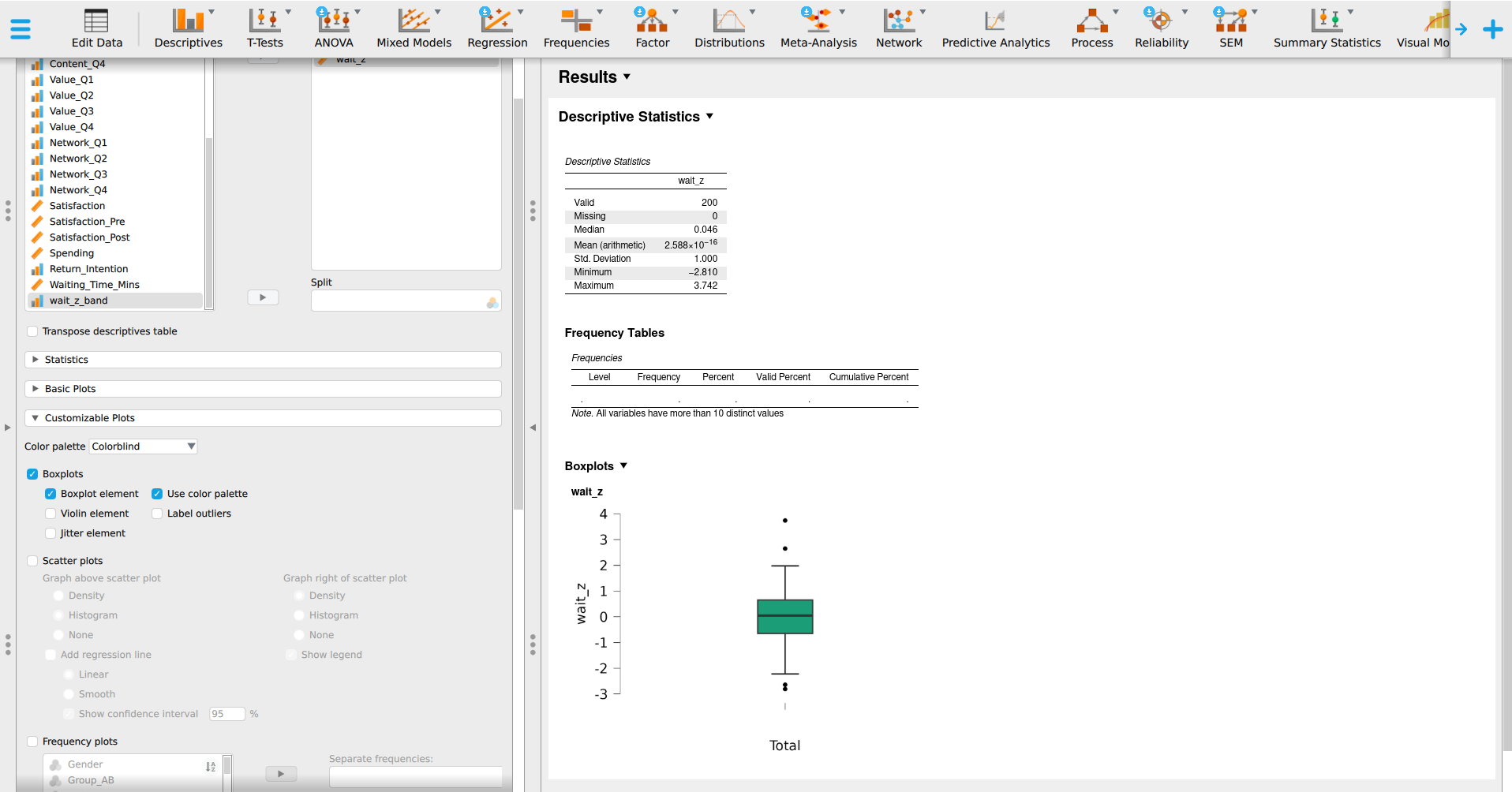This screenshot has width=1512, height=792.
Task: Open the Edit Data view
Action: (96, 28)
